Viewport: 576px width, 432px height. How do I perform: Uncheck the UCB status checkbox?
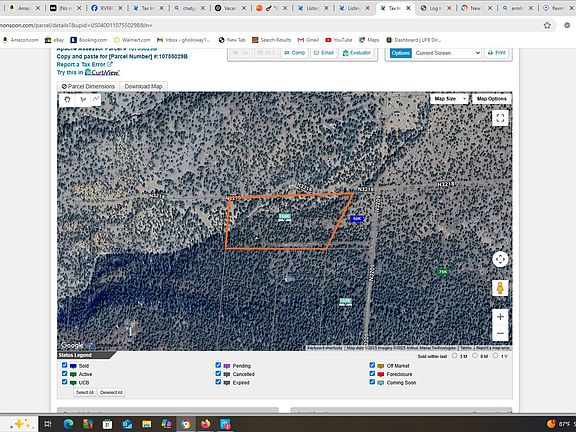pos(65,382)
